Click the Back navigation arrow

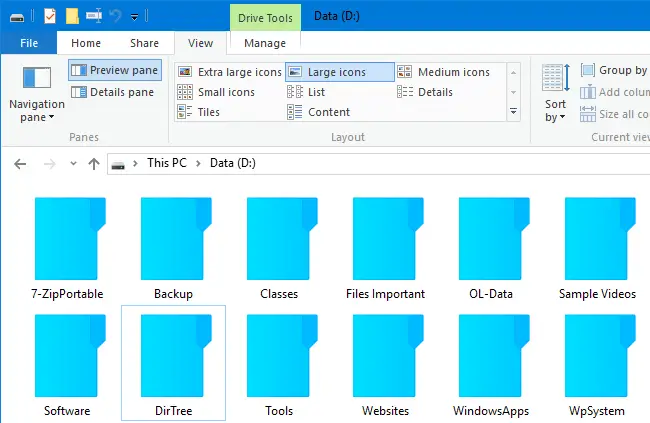(20, 163)
